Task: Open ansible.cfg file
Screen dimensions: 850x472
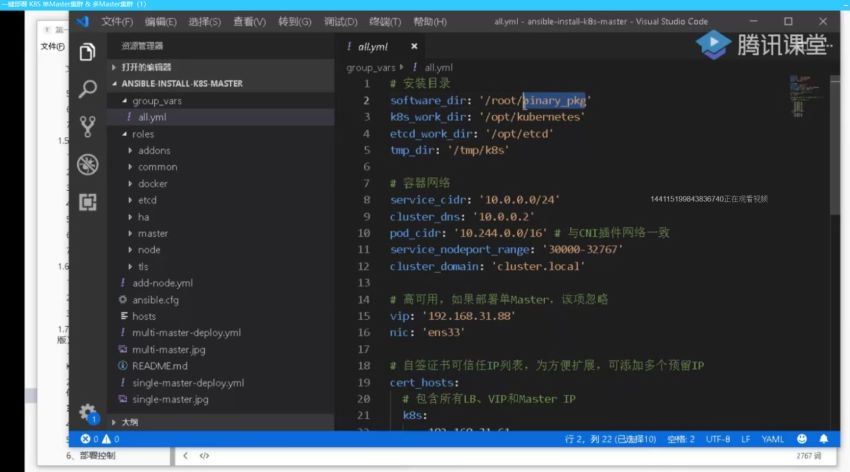Action: click(x=221, y=300)
